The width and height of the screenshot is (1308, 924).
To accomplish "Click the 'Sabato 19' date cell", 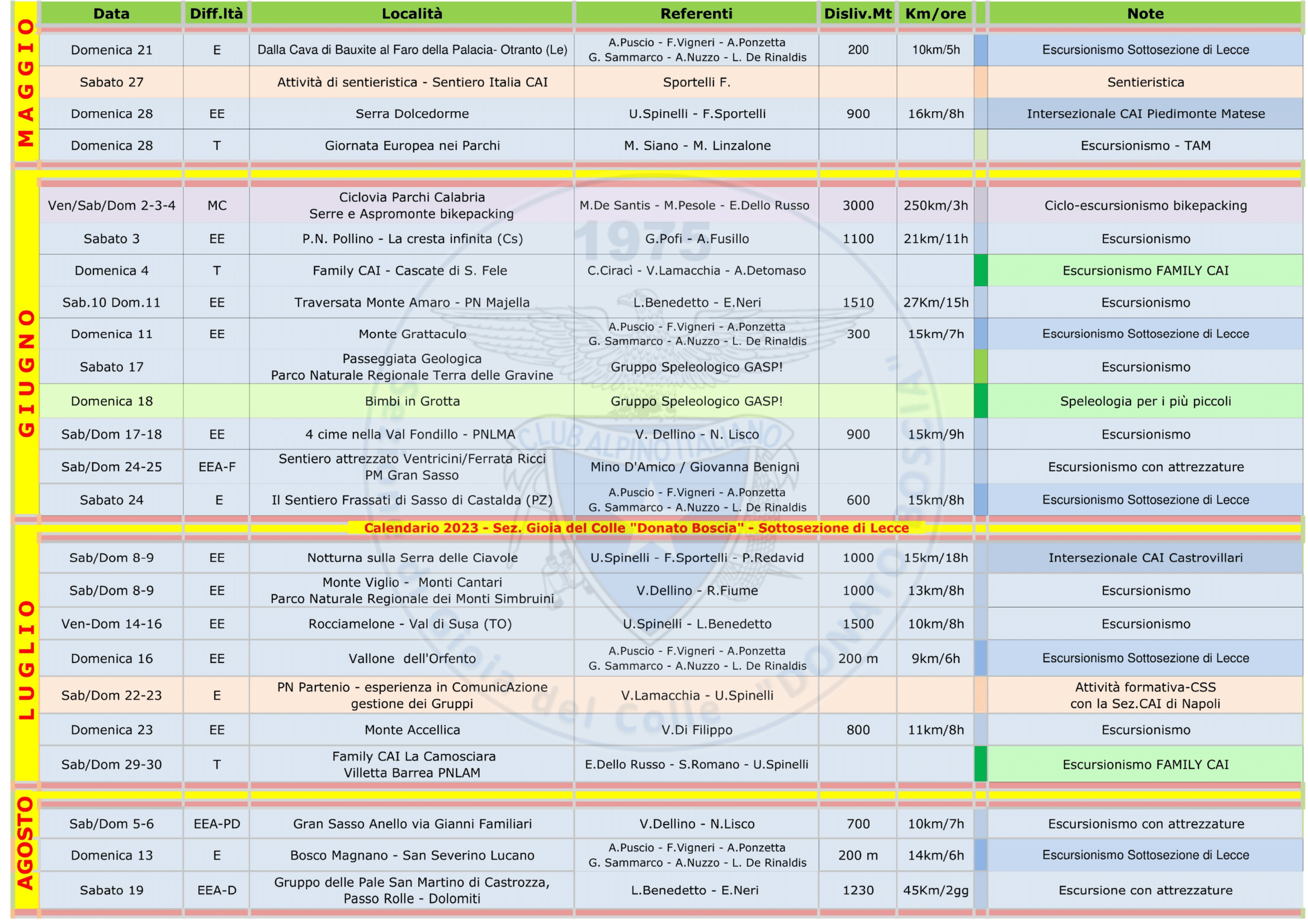I will [x=112, y=890].
